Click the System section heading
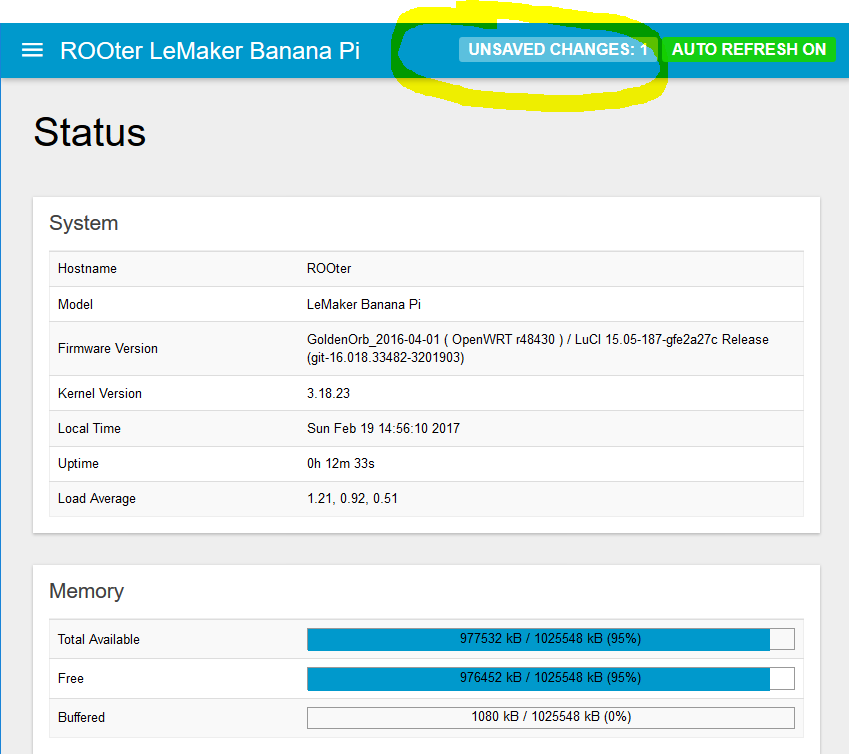The height and width of the screenshot is (754, 849). 83,223
